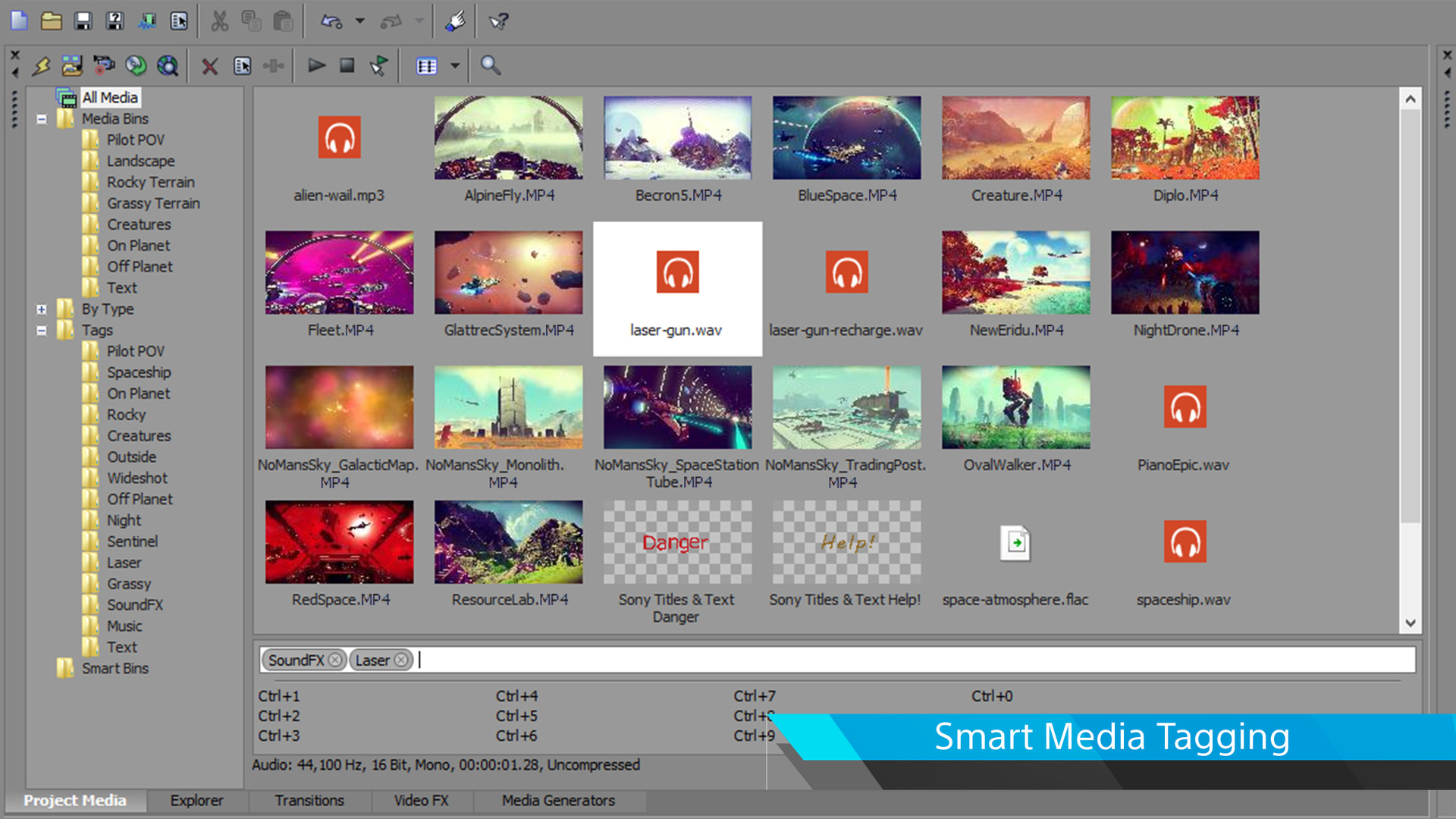Open the Redo history dropdown arrow
This screenshot has height=819, width=1456.
click(419, 21)
